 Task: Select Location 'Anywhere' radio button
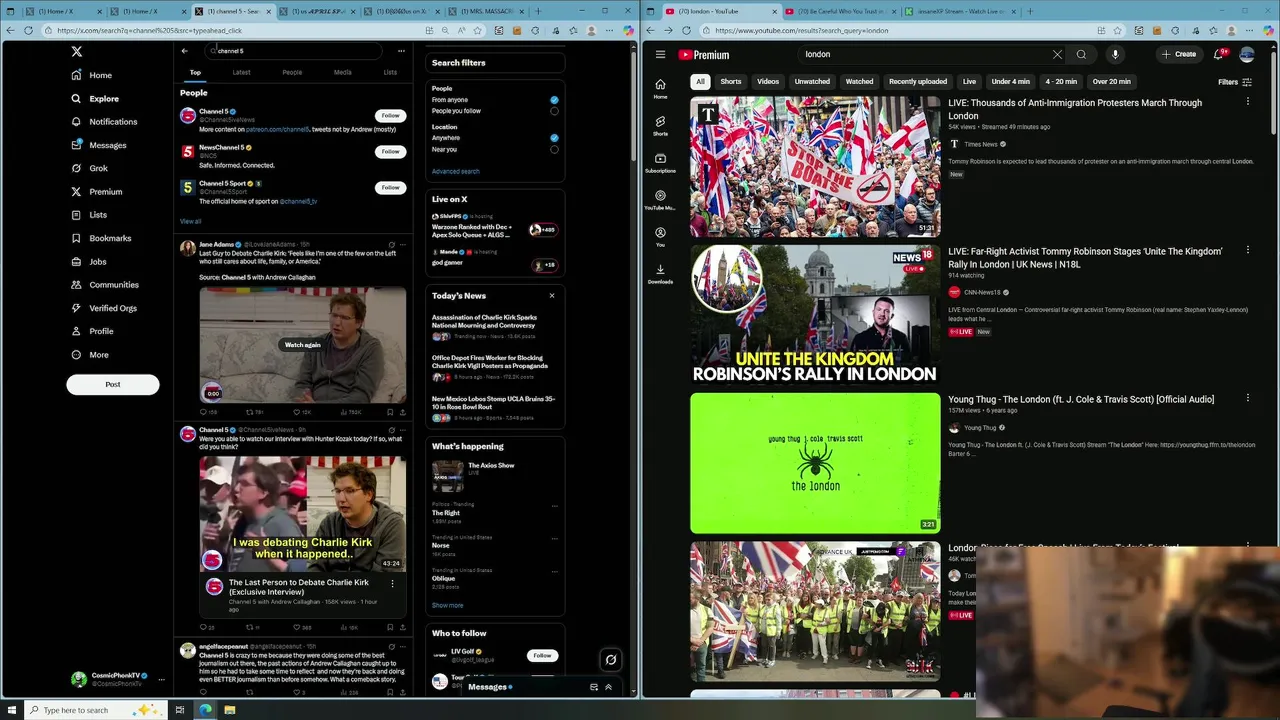pos(554,138)
